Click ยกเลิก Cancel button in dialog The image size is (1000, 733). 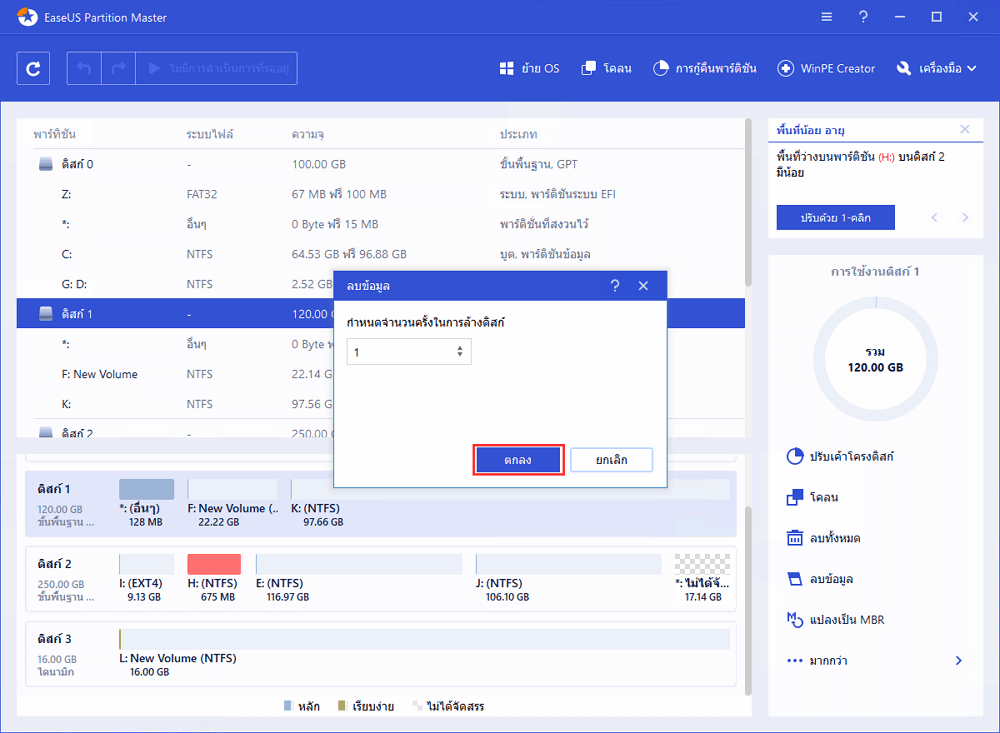tap(612, 460)
